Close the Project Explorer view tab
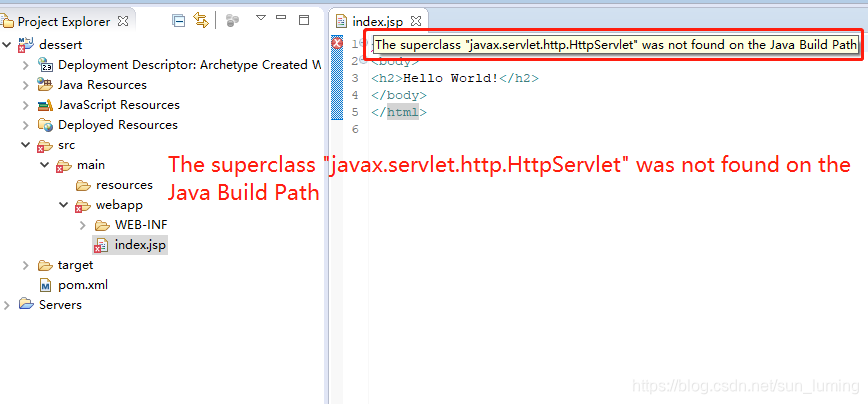Image resolution: width=868 pixels, height=404 pixels. tap(123, 22)
